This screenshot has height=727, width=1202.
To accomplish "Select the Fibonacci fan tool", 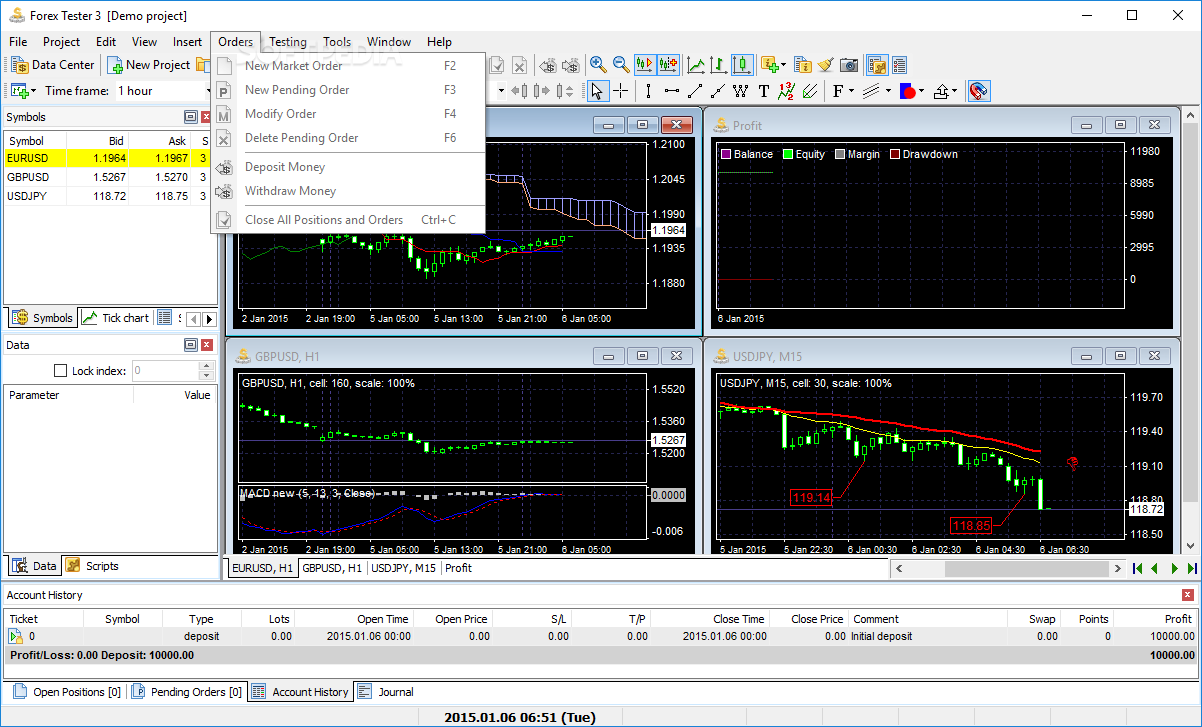I will (x=810, y=91).
